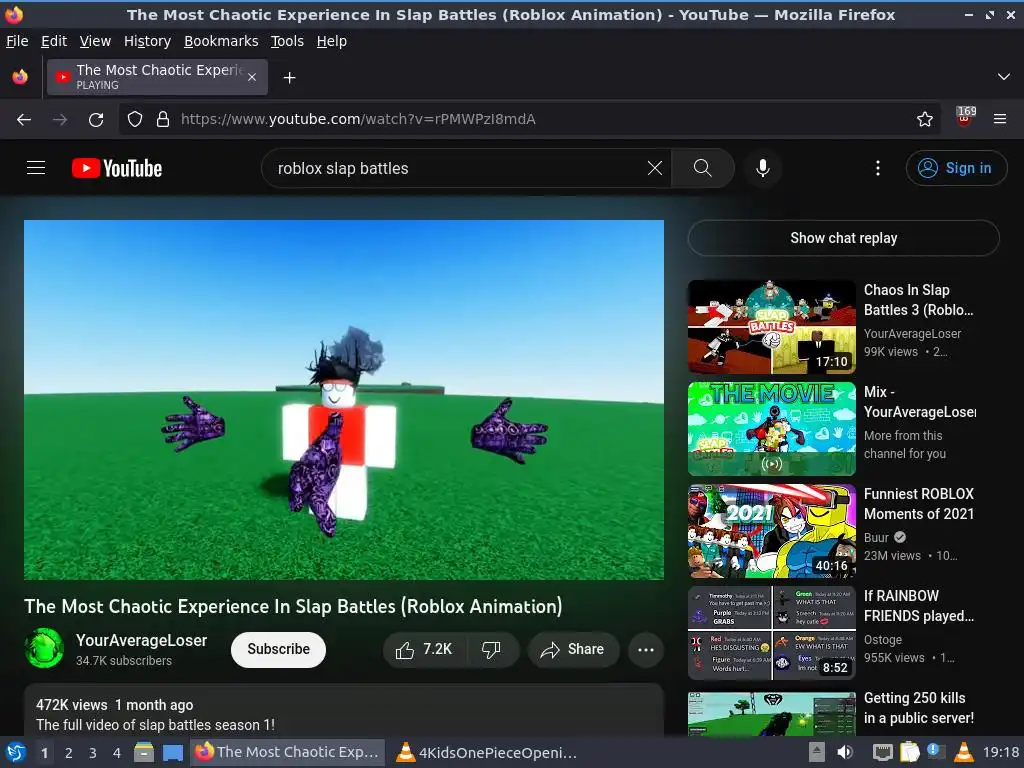Image resolution: width=1024 pixels, height=768 pixels.
Task: View site security padlock info
Action: tap(163, 120)
